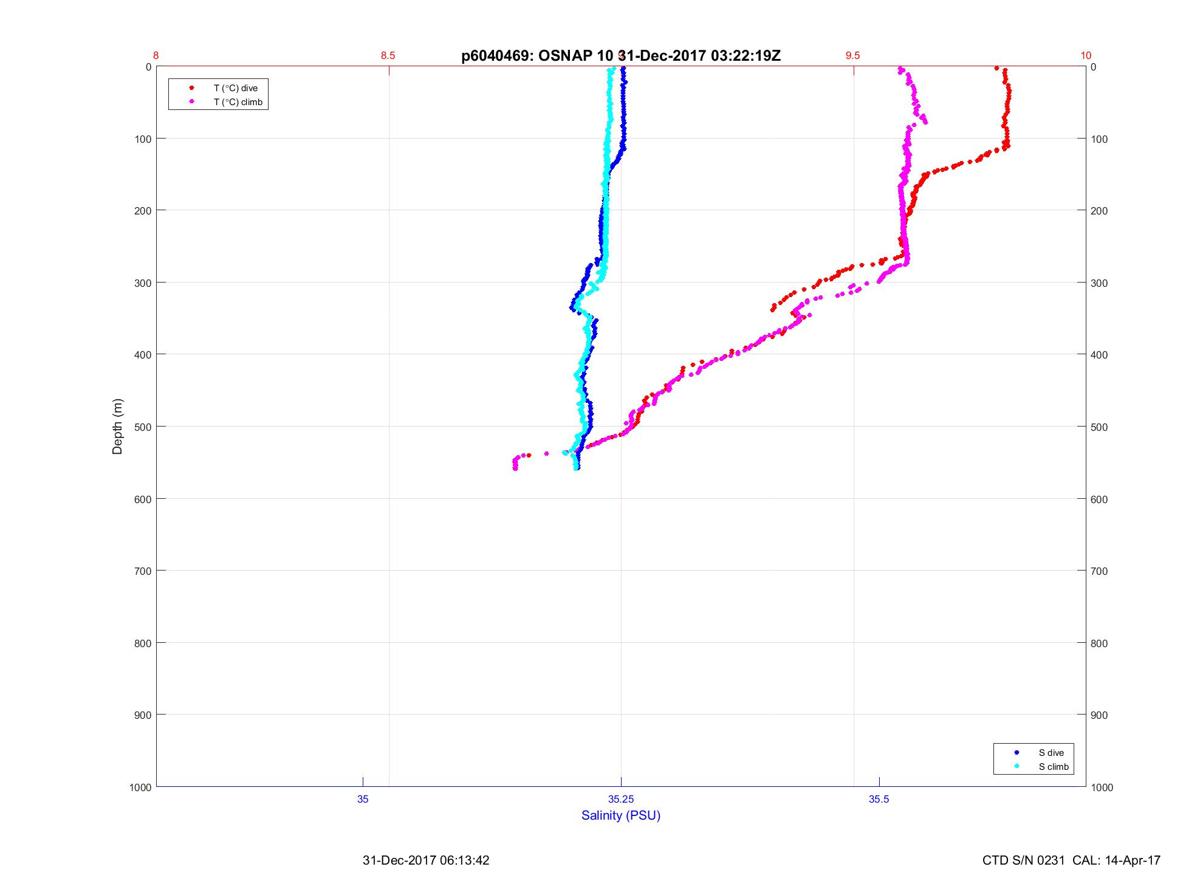Select the 'T (°C) dive' legend entry
The image size is (1200, 885).
pyautogui.click(x=236, y=88)
